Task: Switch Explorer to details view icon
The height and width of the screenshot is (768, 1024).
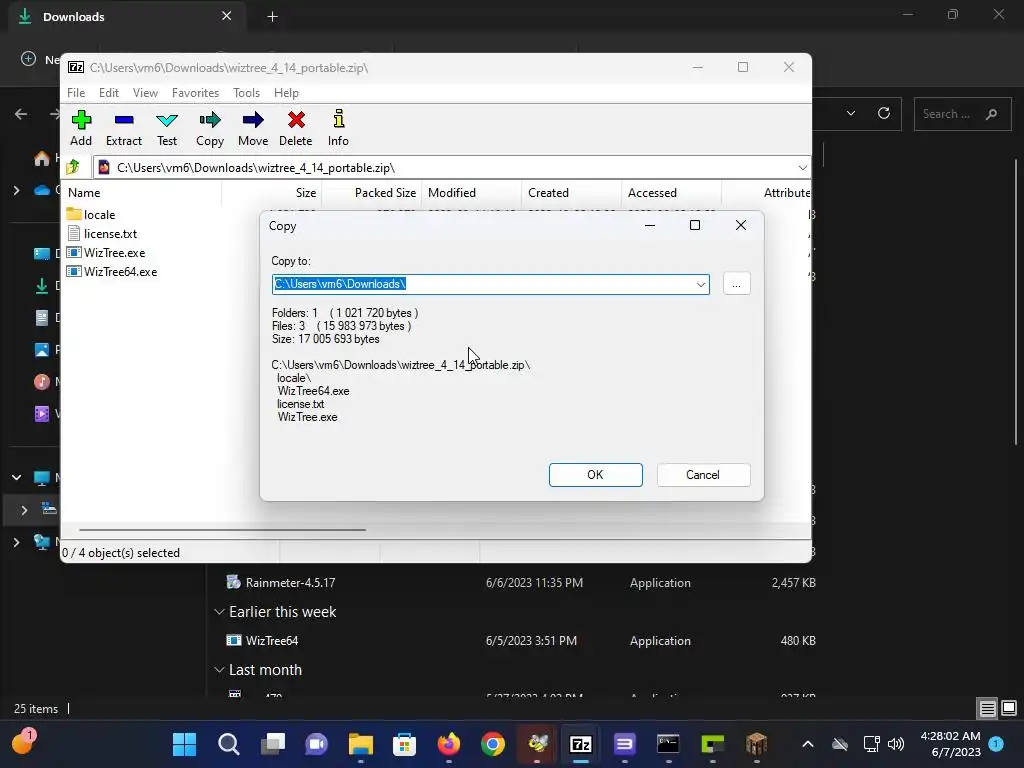Action: [987, 709]
